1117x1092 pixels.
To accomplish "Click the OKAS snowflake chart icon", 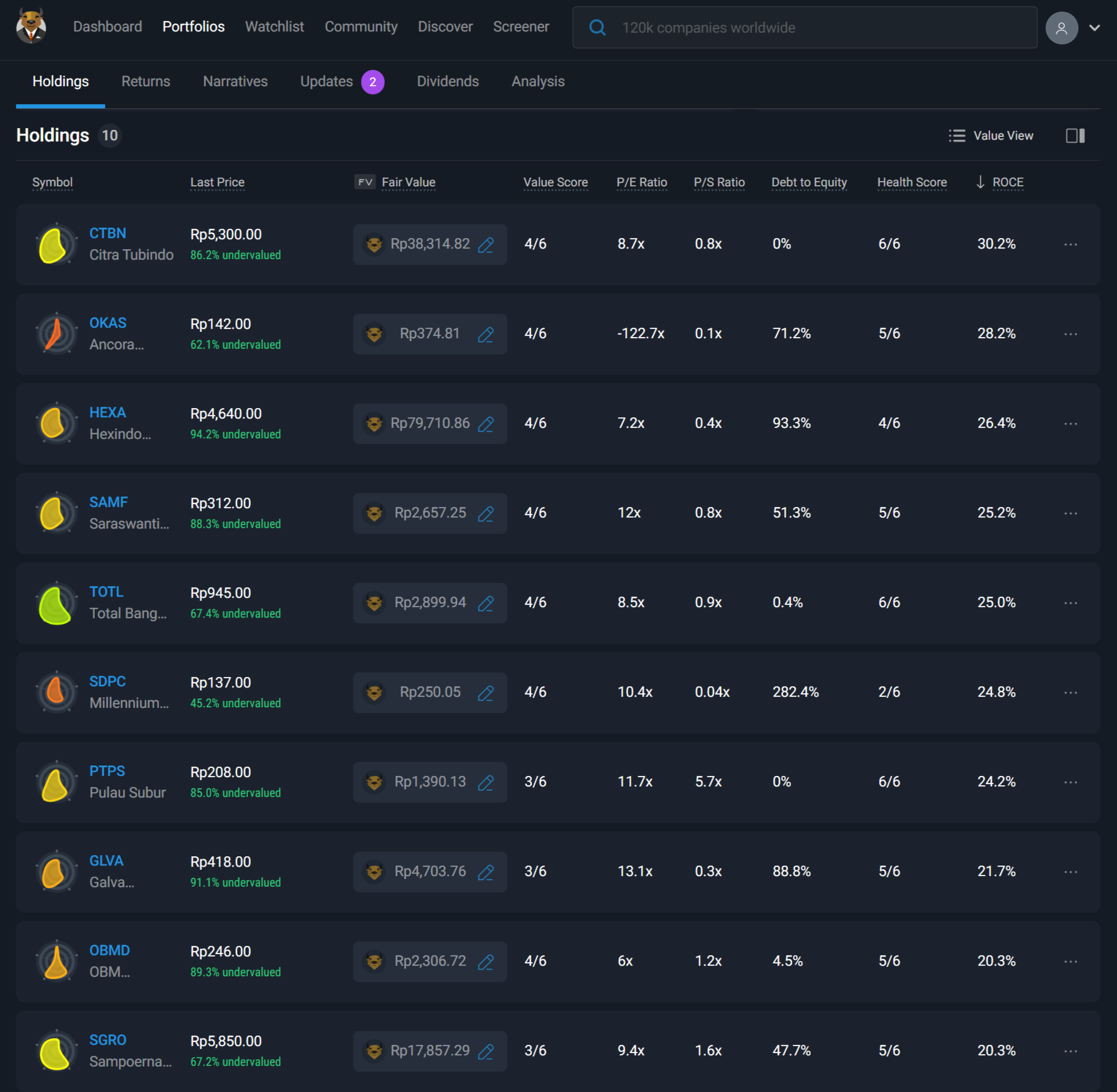I will [x=56, y=334].
